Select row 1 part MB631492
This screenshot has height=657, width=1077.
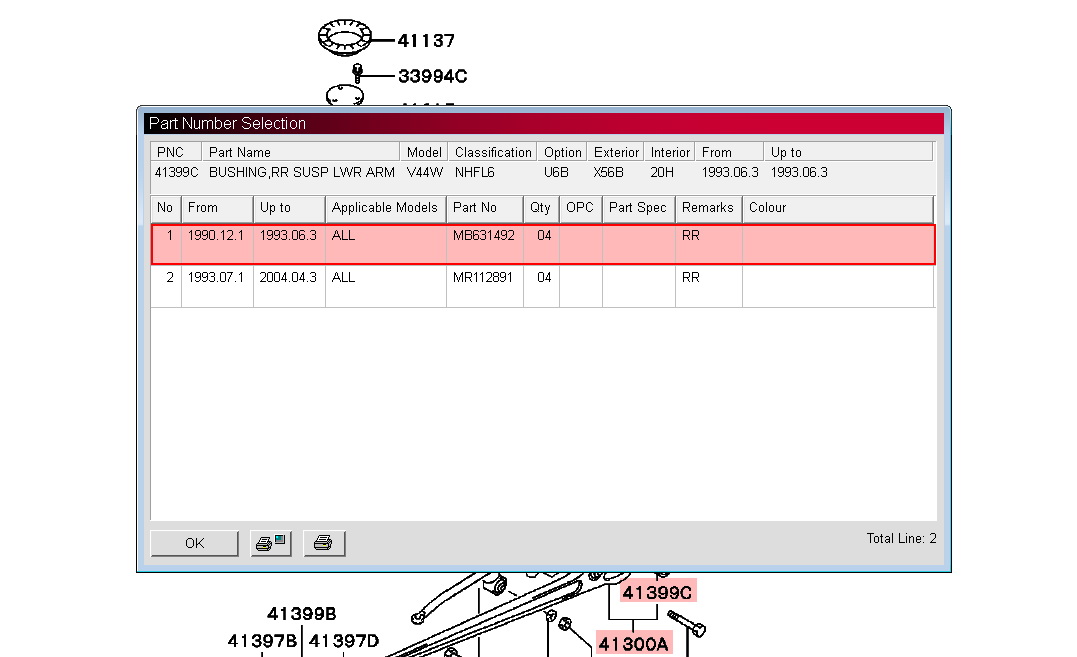(484, 236)
